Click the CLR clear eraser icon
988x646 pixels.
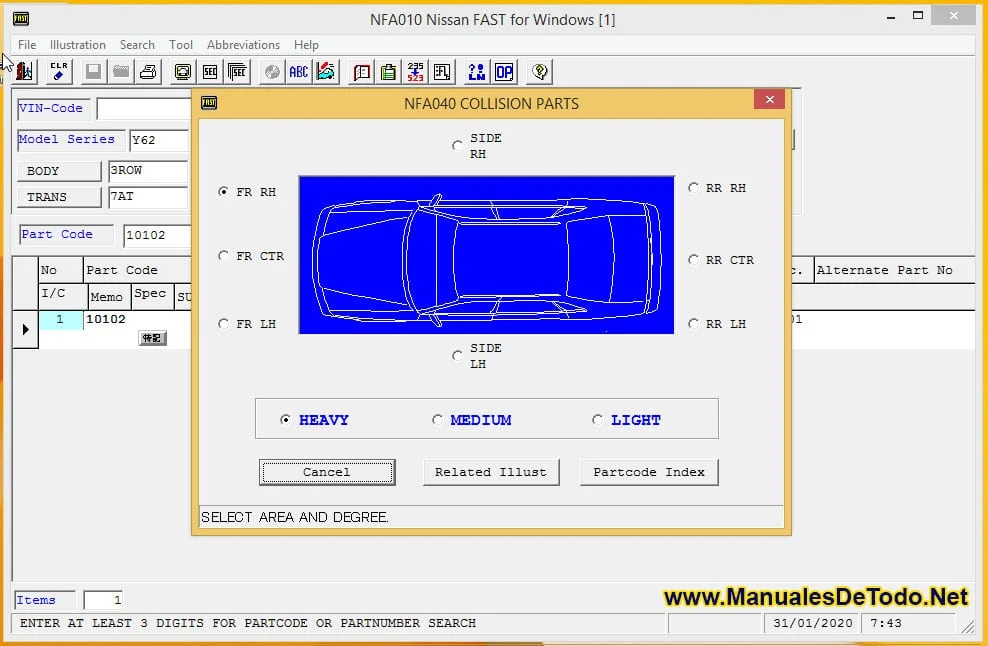coord(59,72)
